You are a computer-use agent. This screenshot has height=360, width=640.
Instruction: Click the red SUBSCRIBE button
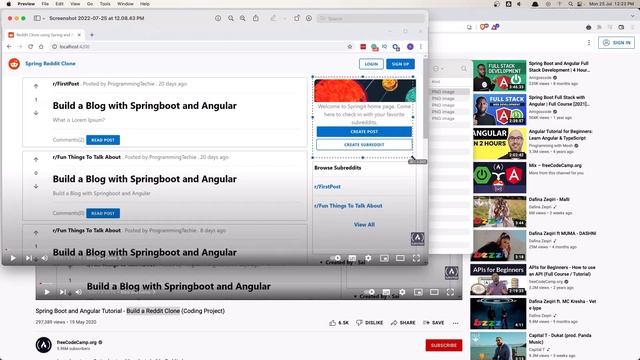444,345
